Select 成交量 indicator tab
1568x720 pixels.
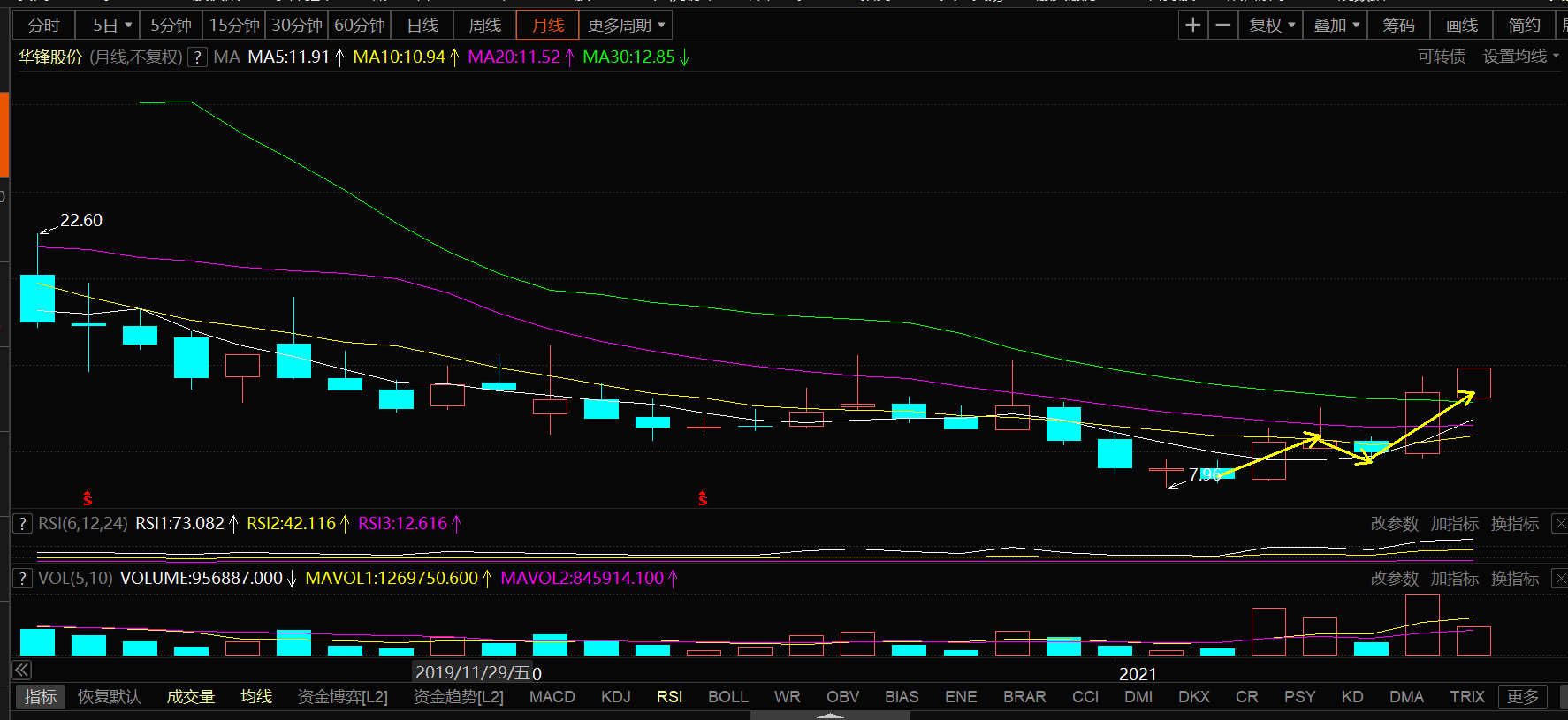tap(191, 697)
